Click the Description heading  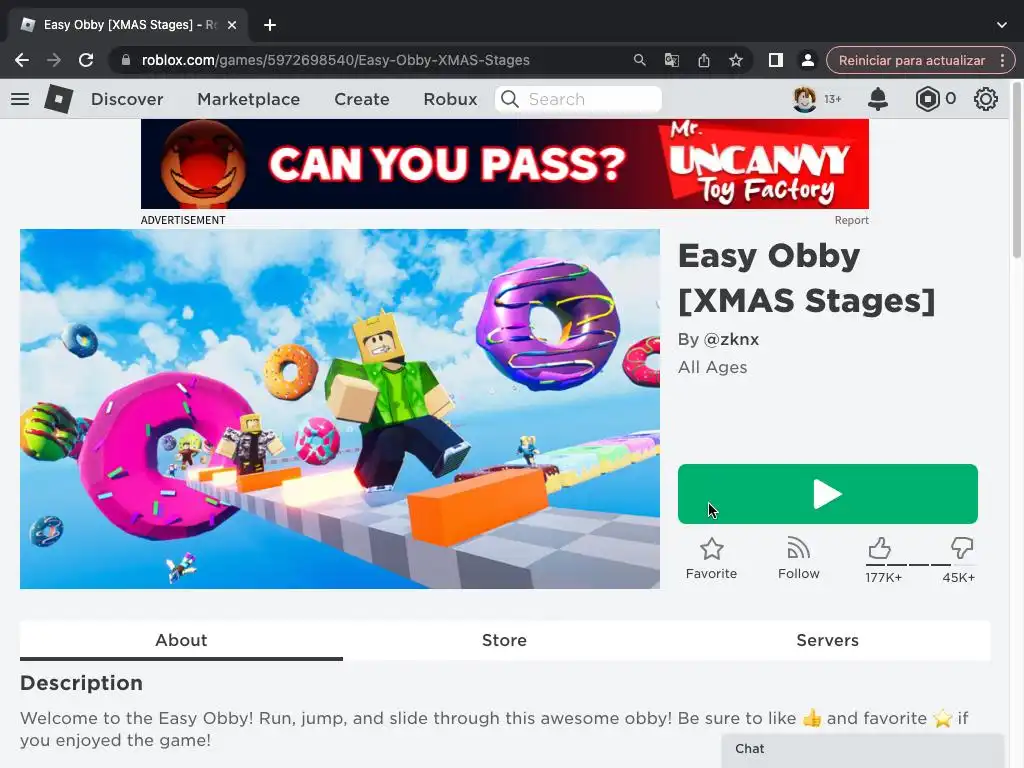(x=82, y=683)
